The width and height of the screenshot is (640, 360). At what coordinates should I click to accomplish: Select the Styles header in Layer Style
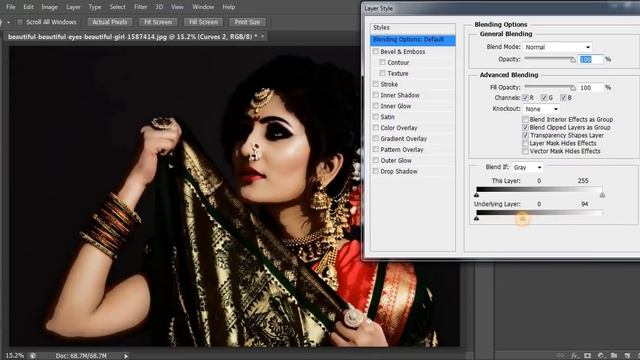(x=413, y=27)
